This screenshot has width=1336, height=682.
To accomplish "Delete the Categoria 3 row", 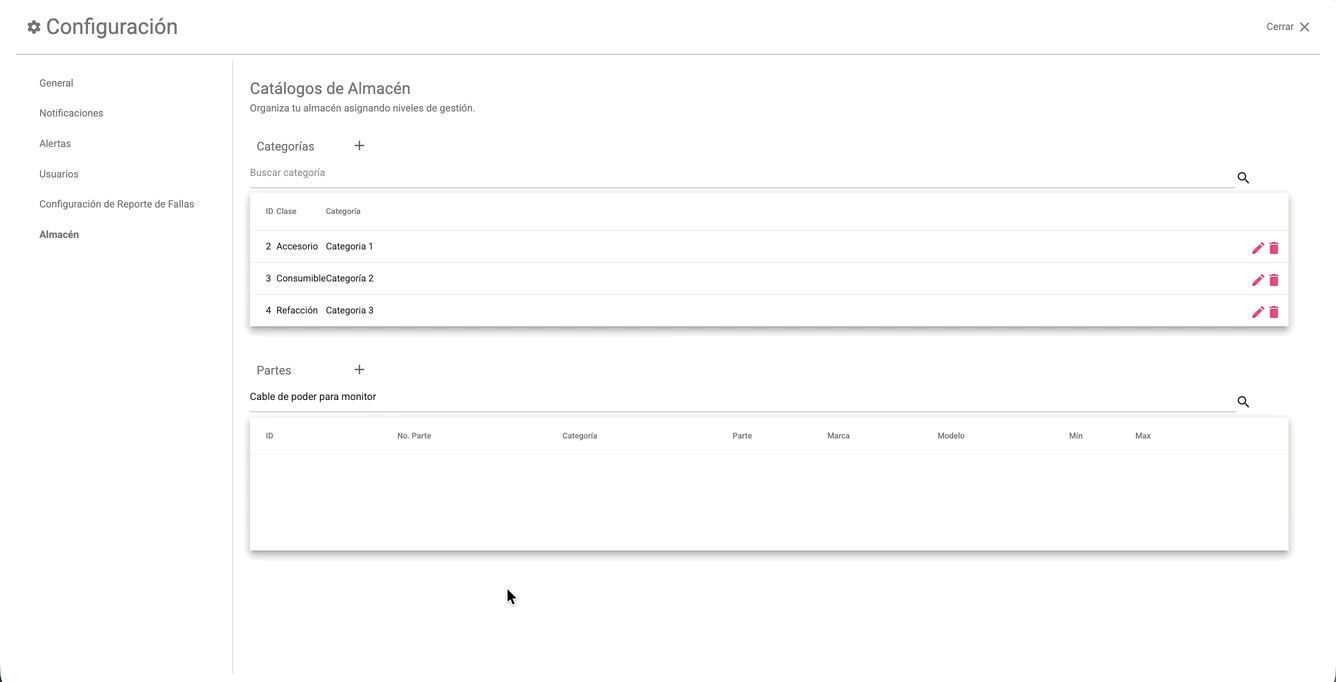I will [1274, 312].
